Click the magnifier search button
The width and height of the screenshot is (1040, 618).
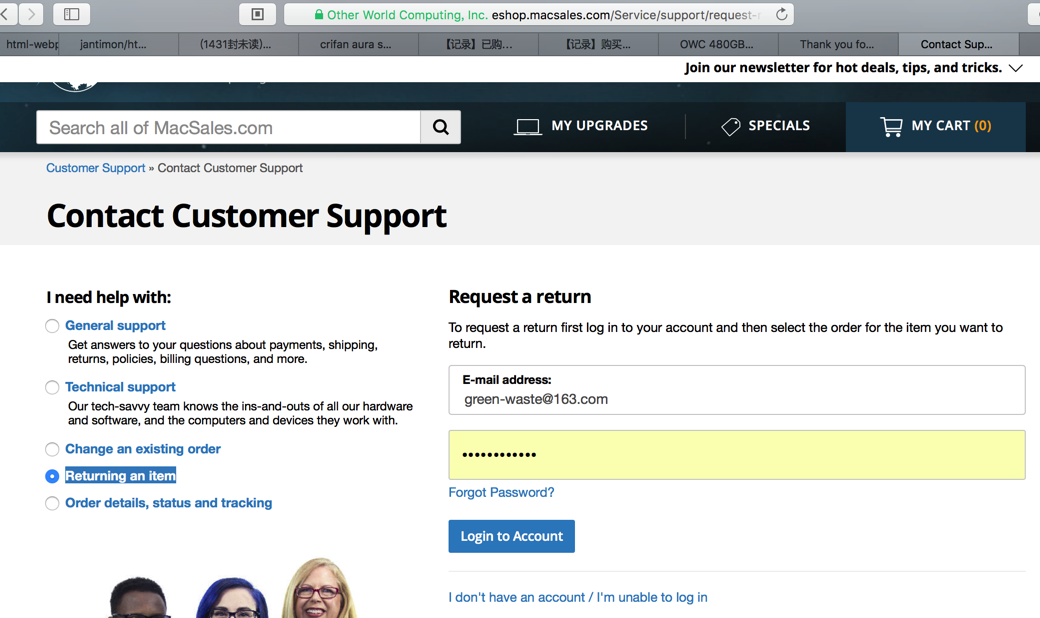click(440, 127)
